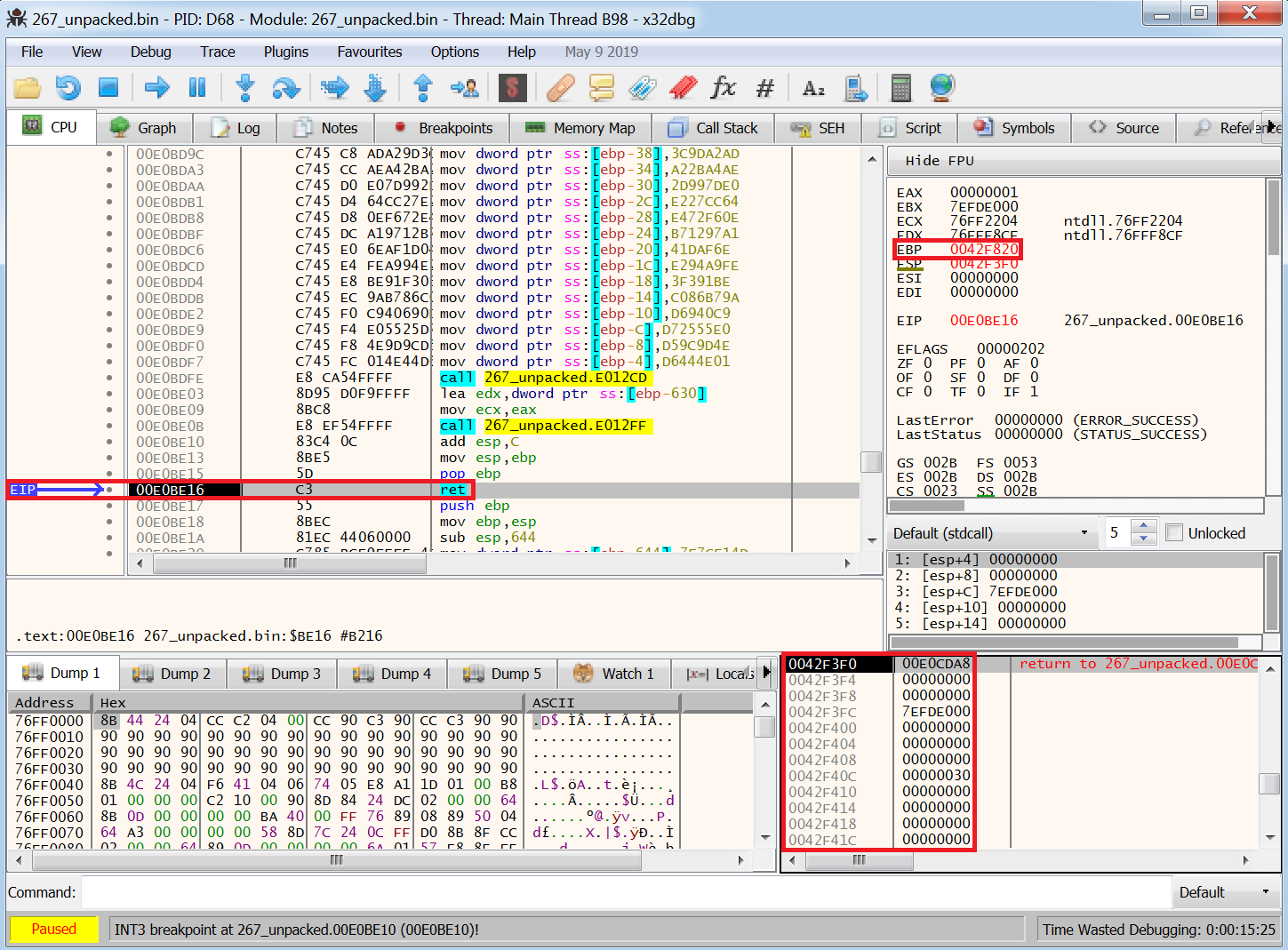The image size is (1288, 950).
Task: Switch to the Memory Map tab
Action: [581, 128]
